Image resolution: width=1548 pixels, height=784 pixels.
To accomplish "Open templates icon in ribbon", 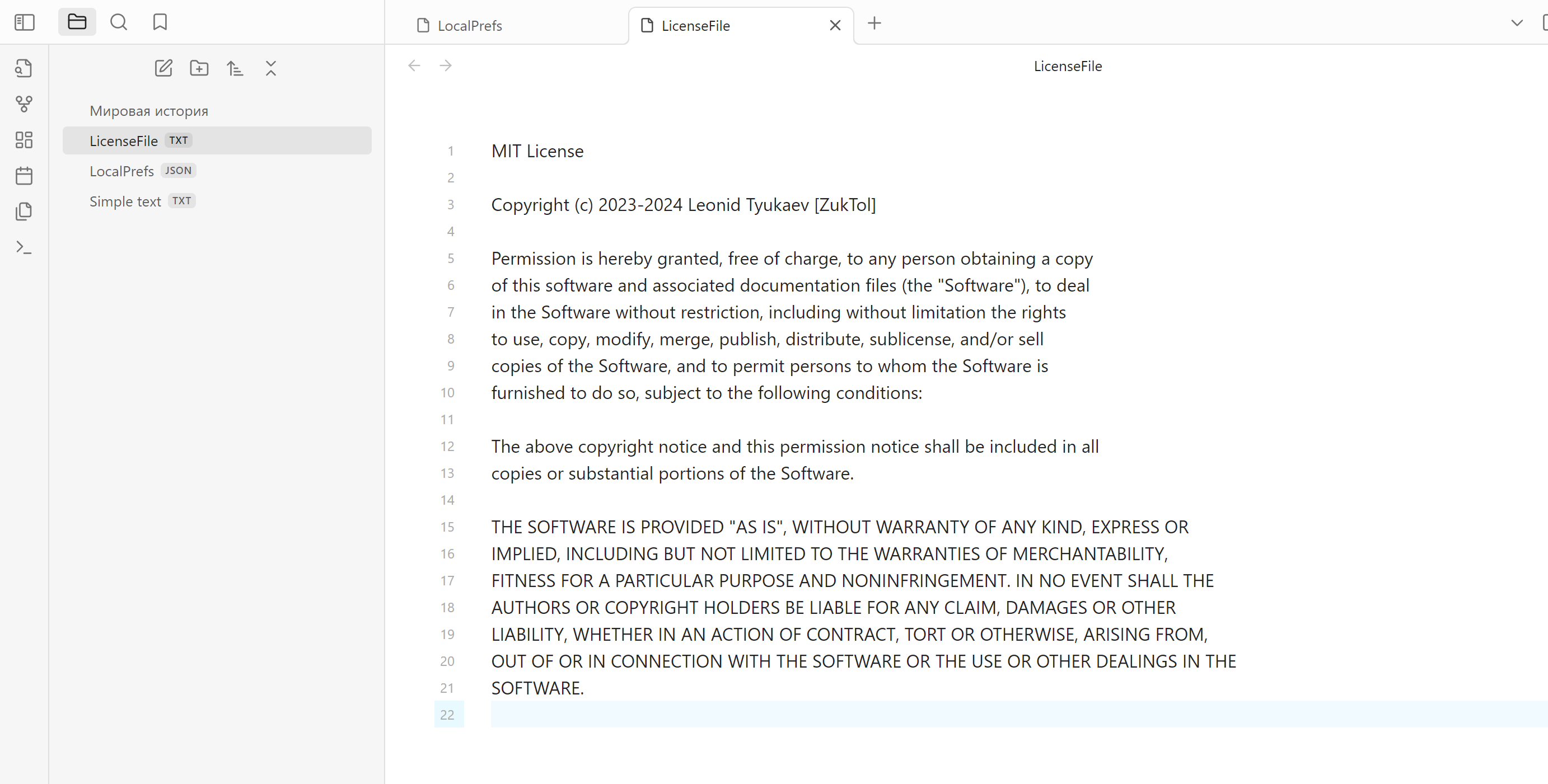I will 24,212.
